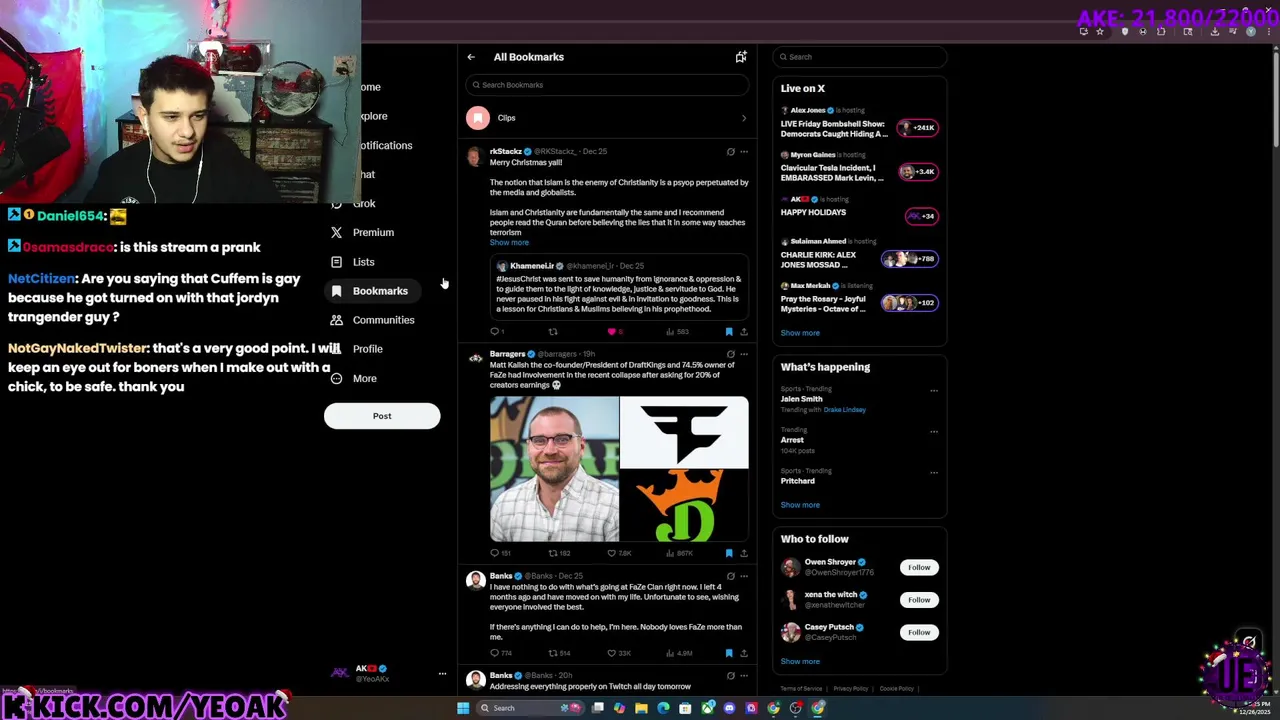This screenshot has width=1280, height=720.
Task: Open the FaZe logo image in Barragers post
Action: pos(684,433)
